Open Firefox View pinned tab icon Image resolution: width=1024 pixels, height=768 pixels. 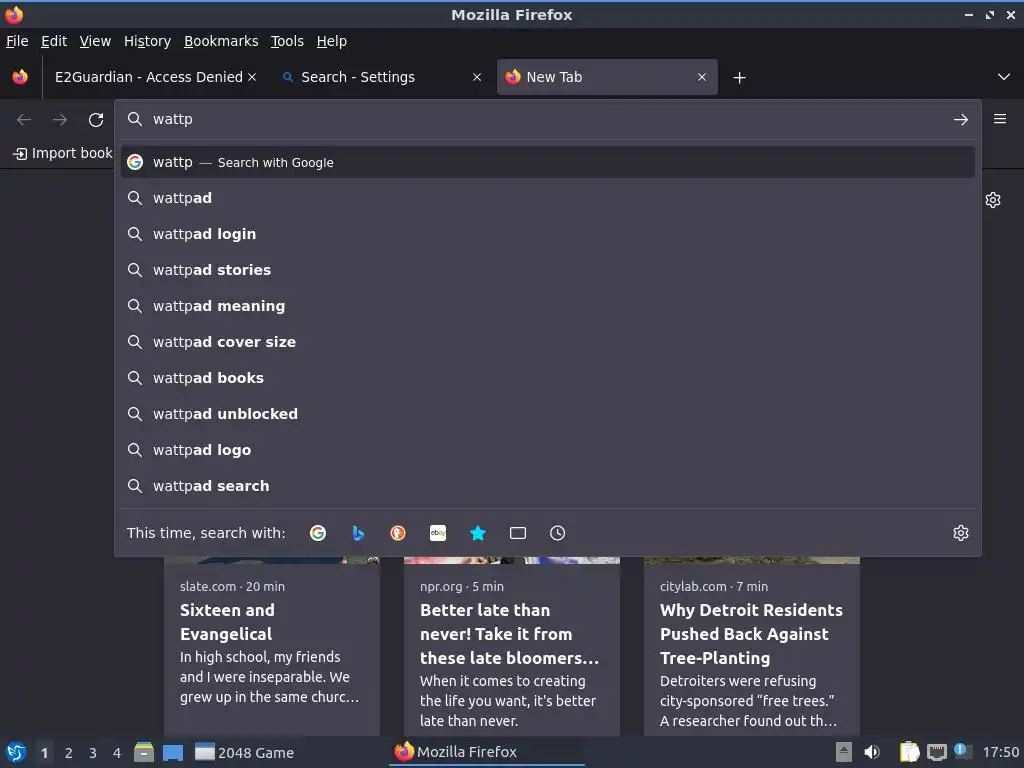(x=20, y=77)
